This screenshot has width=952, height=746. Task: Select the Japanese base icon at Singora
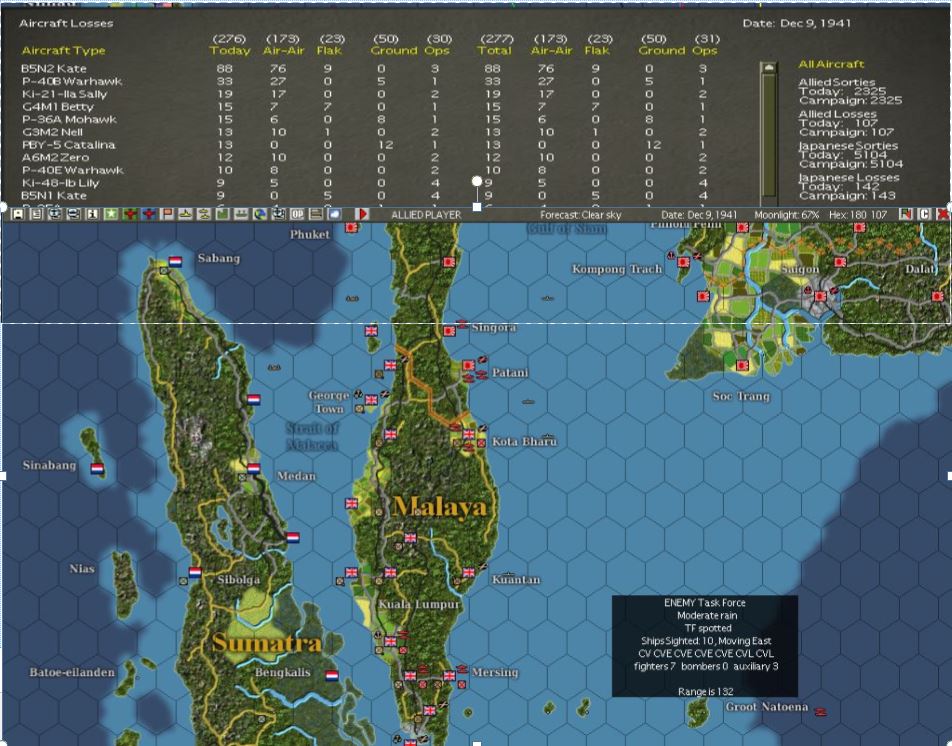pyautogui.click(x=449, y=331)
